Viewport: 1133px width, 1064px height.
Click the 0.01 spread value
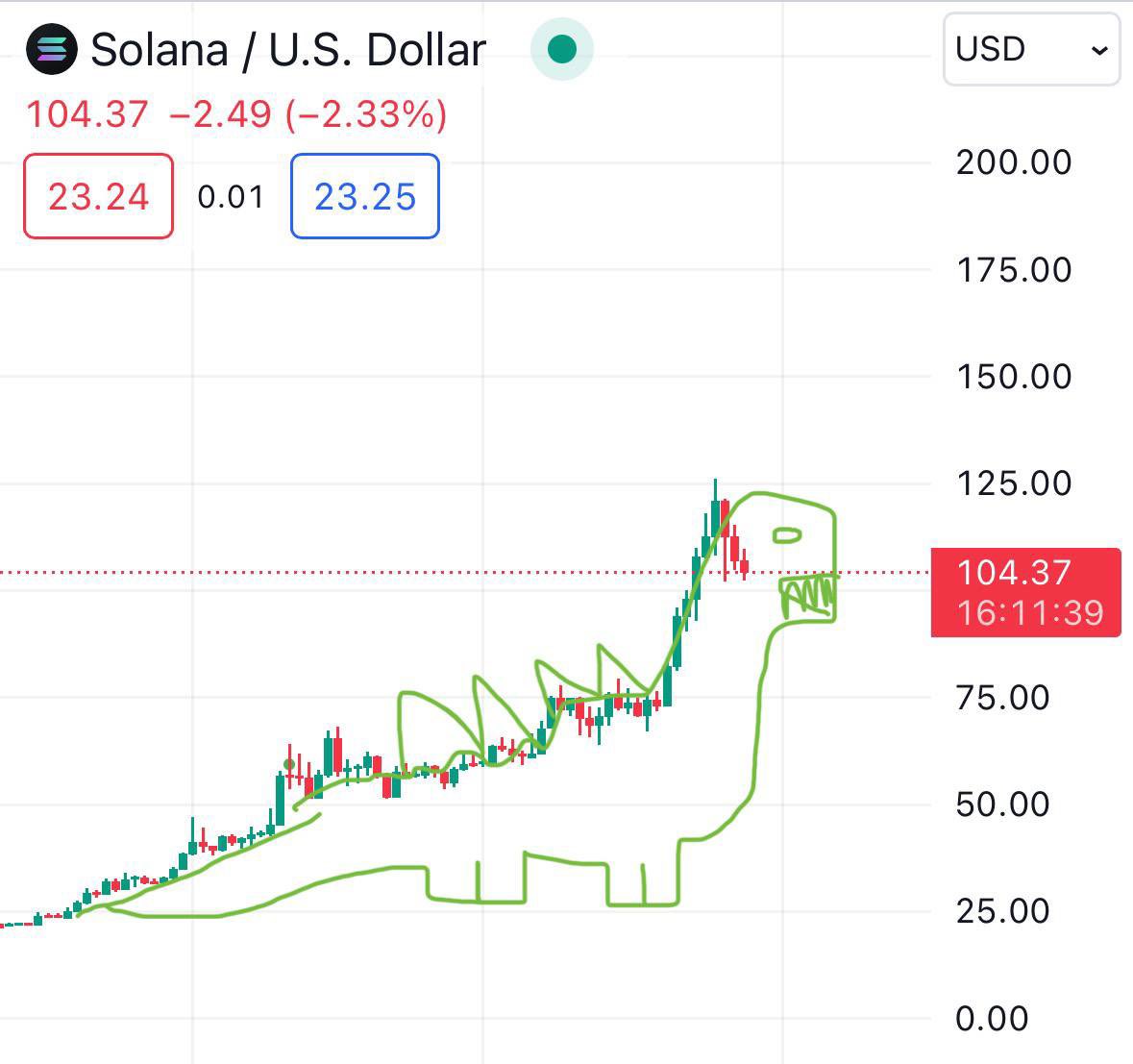point(232,197)
